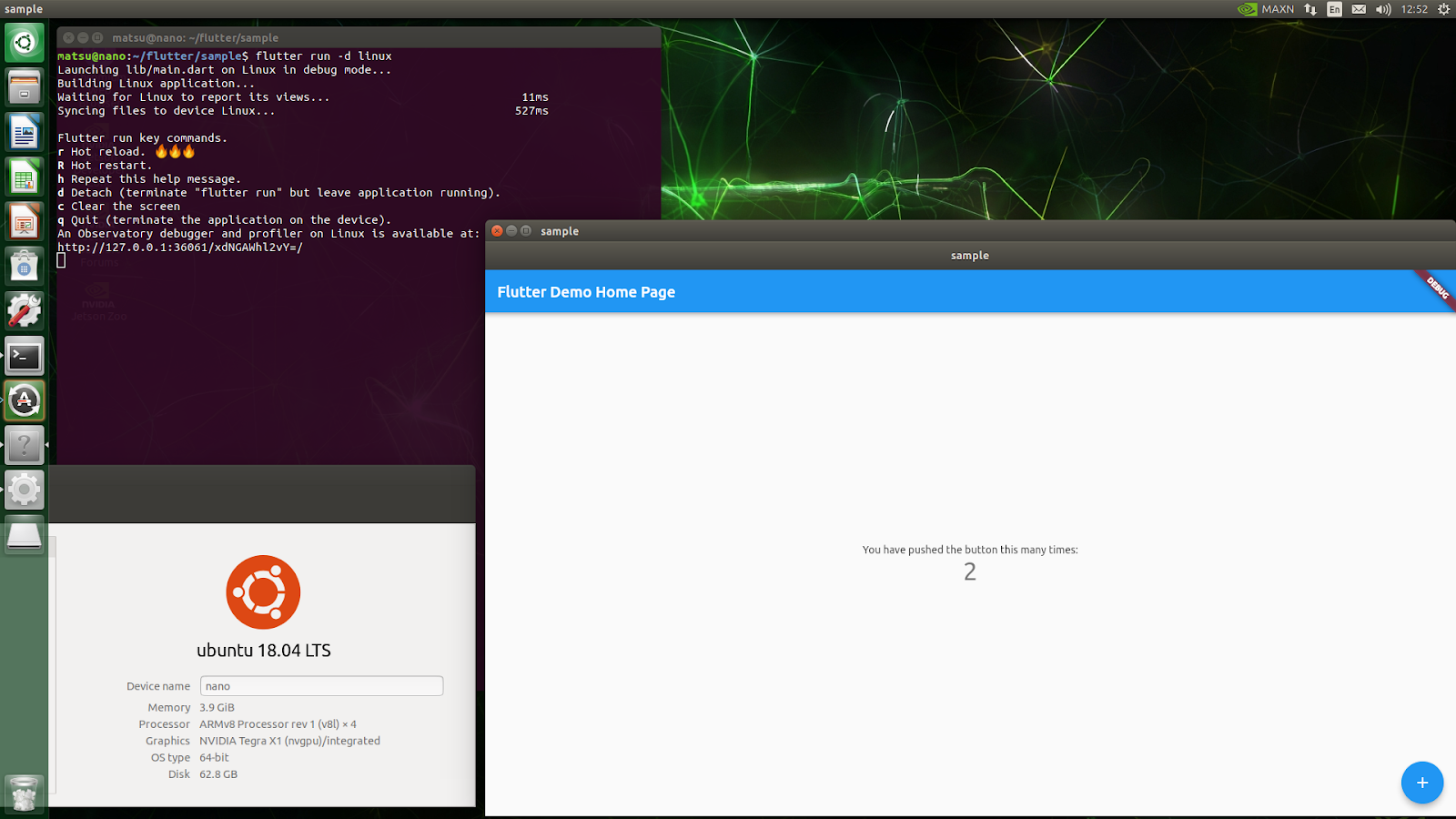Launch LibreOffice Impress from the dock
This screenshot has width=1456, height=819.
pyautogui.click(x=25, y=221)
